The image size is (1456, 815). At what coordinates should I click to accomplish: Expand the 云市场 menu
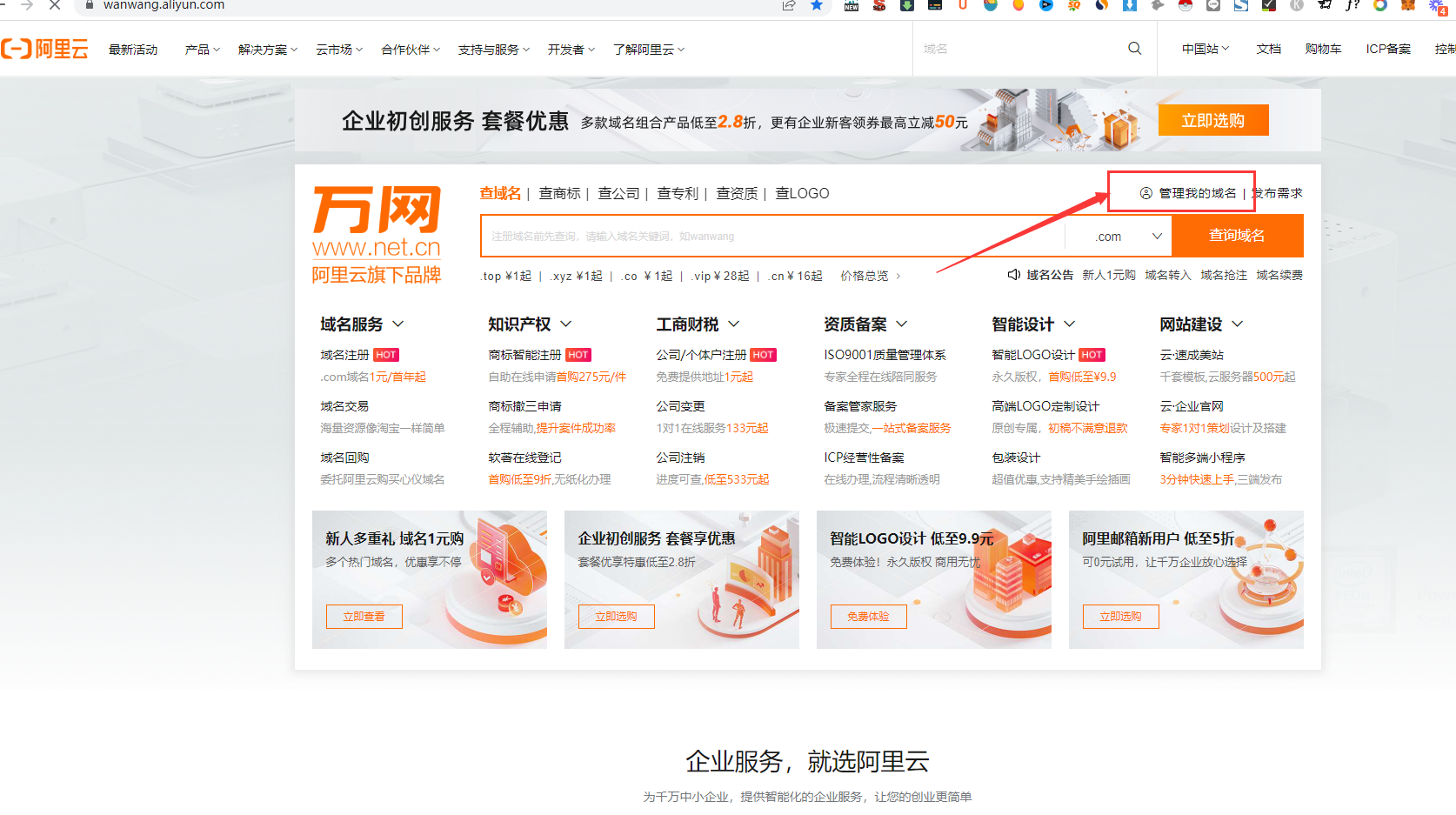(x=339, y=50)
